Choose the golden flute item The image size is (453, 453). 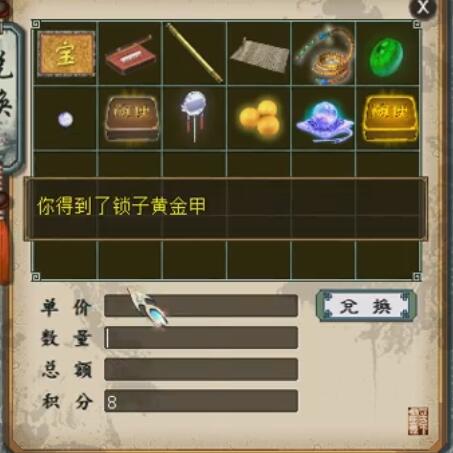tap(195, 53)
